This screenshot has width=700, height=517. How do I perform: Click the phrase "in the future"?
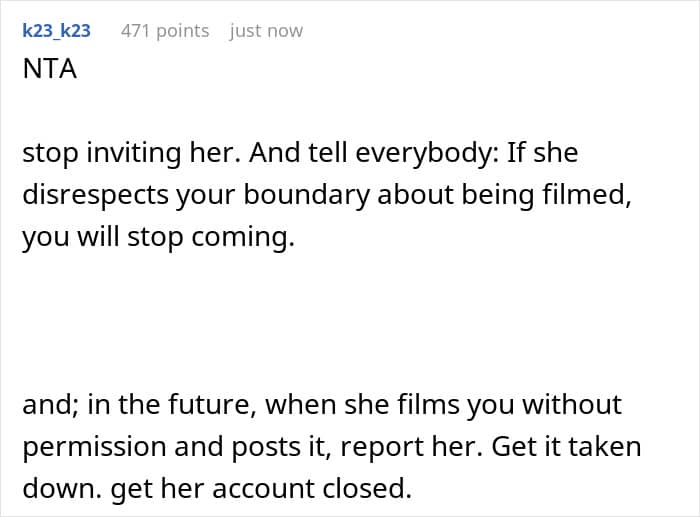point(175,404)
